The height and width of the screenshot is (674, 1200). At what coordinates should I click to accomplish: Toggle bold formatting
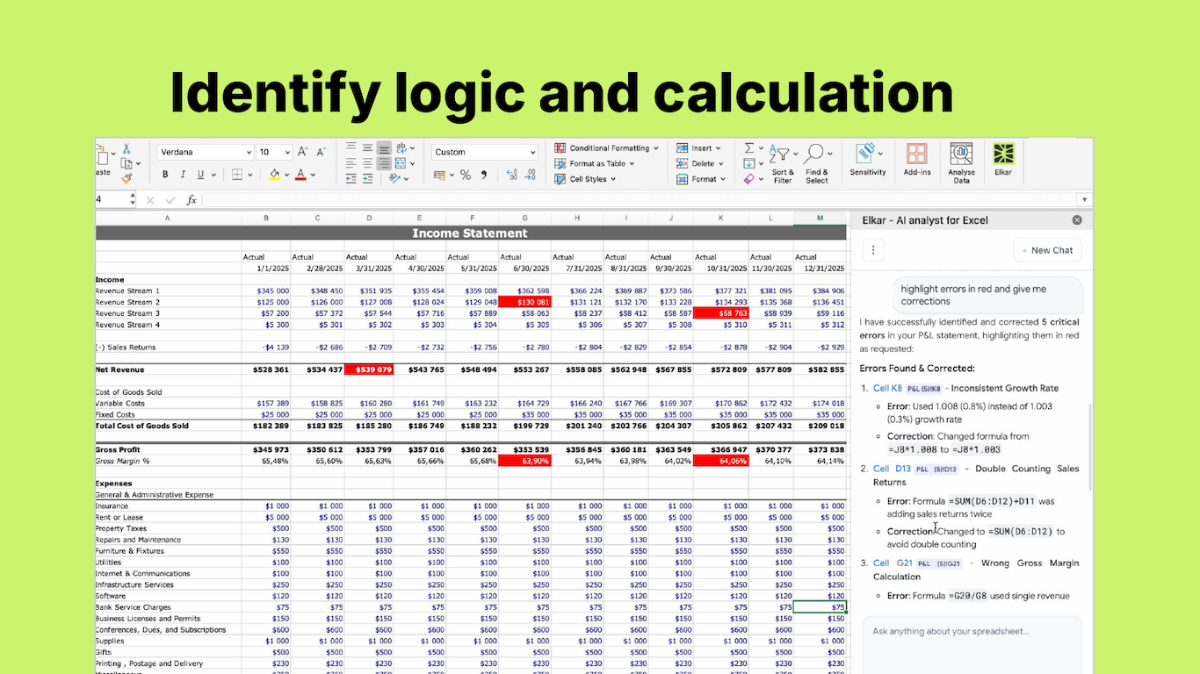click(x=166, y=175)
